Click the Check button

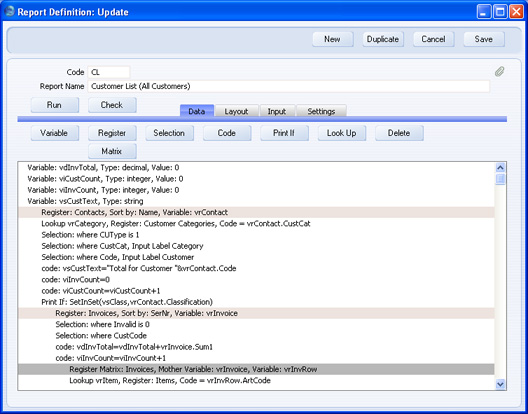(112, 105)
